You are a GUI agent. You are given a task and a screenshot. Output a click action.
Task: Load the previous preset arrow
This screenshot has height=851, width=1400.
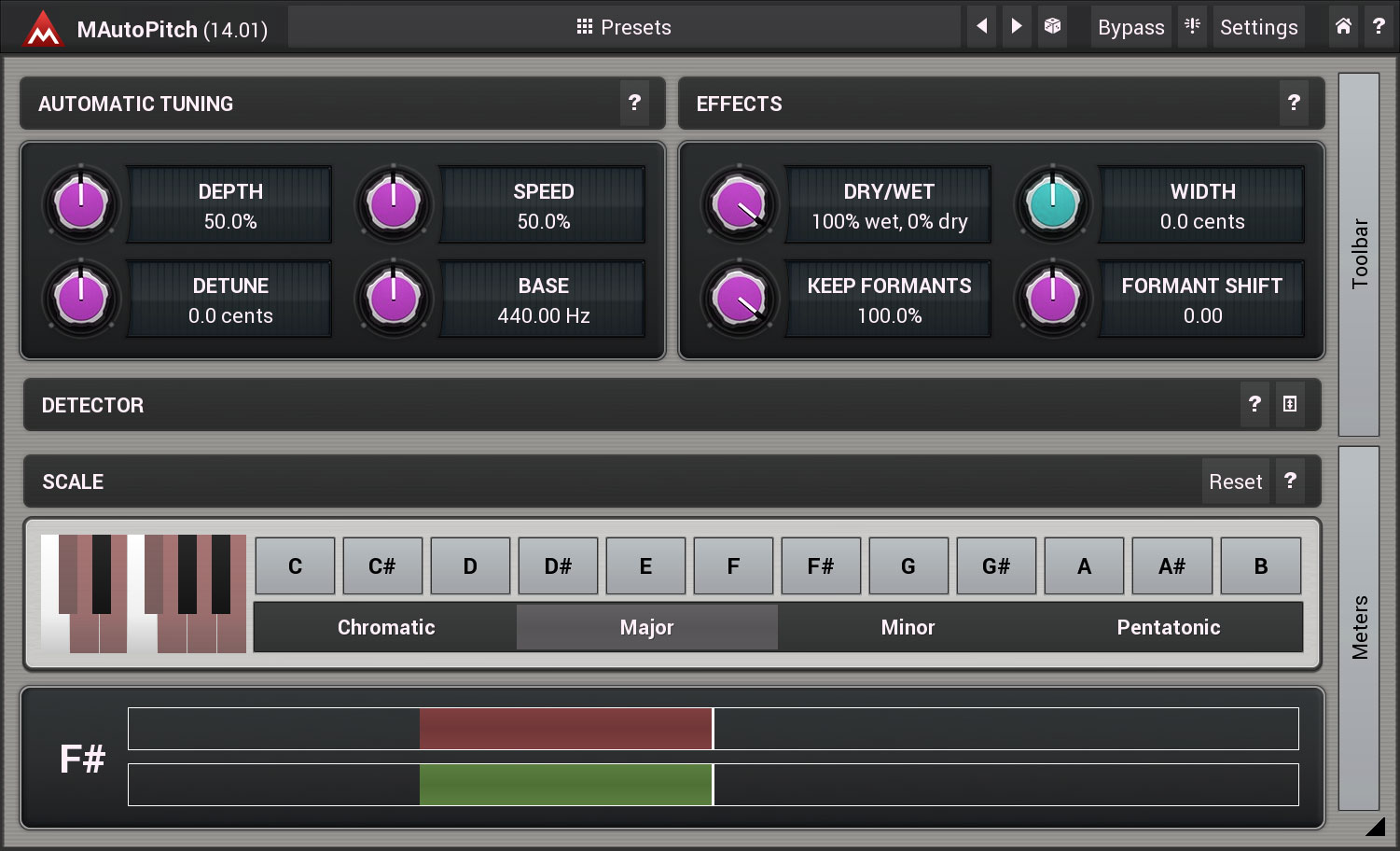[x=981, y=27]
